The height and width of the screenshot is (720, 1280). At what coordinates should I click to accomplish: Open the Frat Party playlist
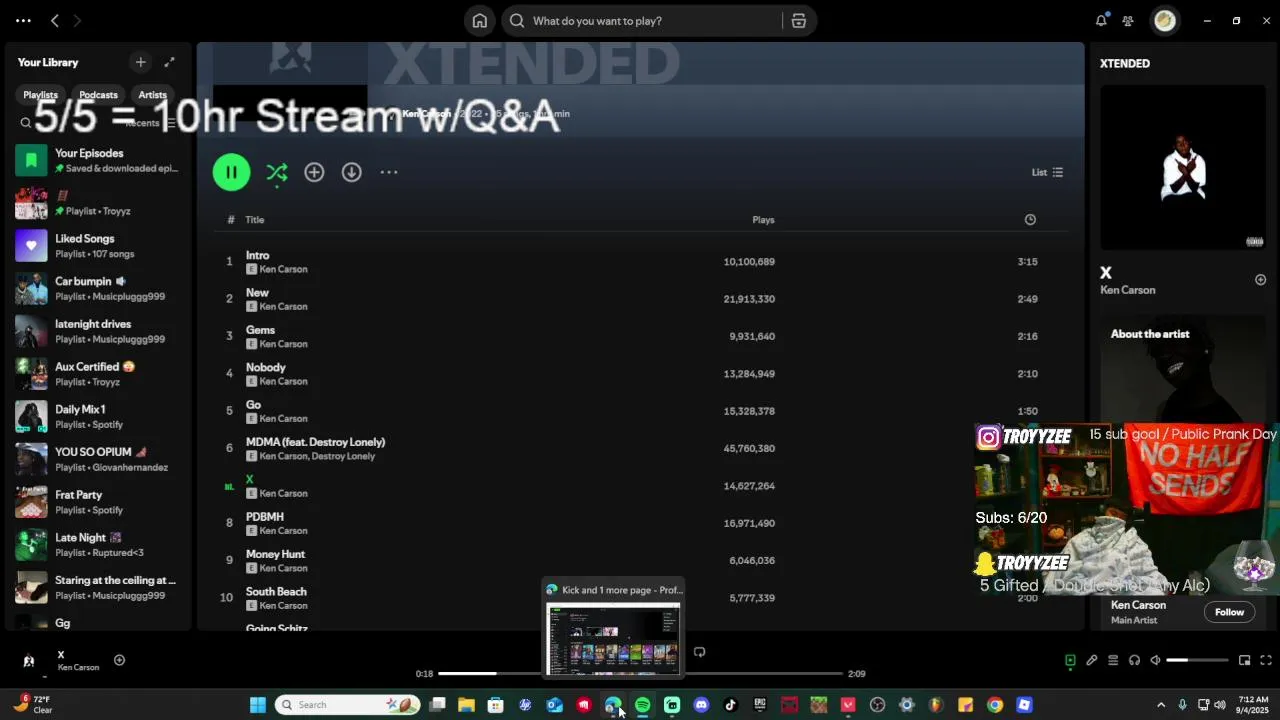(98, 502)
